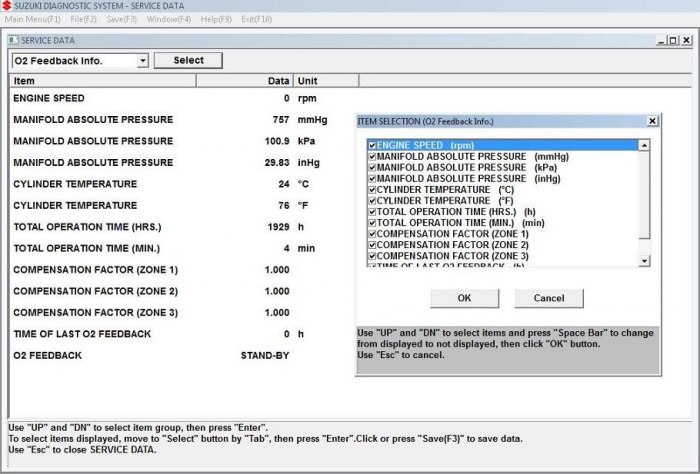This screenshot has height=474, width=700.
Task: Minimize the Service Data sub-window
Action: pyautogui.click(x=659, y=40)
